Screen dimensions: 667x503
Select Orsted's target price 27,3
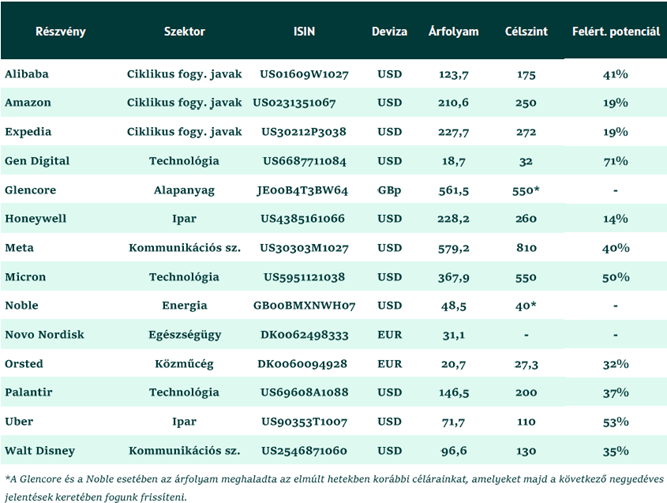coord(527,363)
